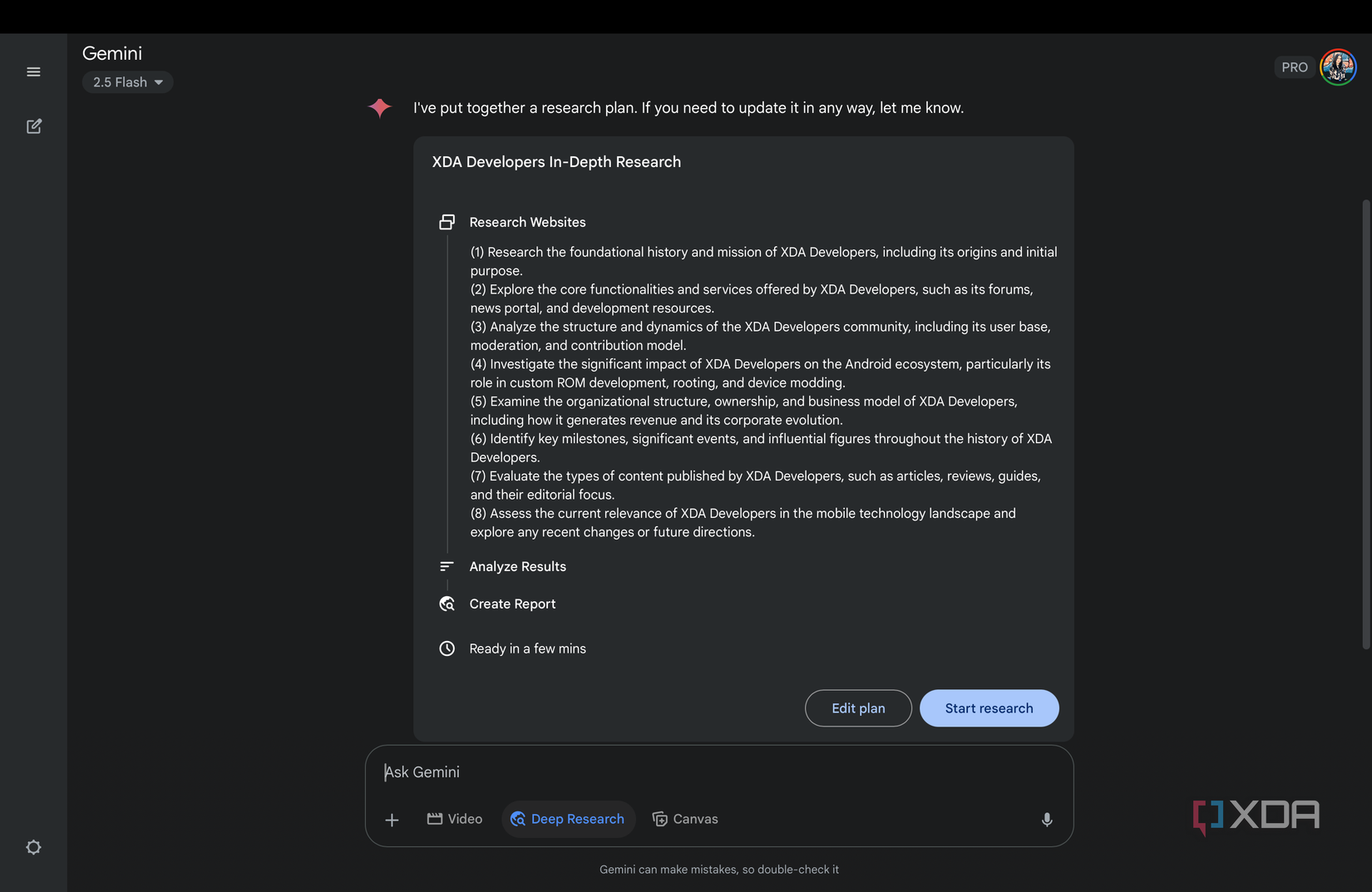
Task: Click the plus icon to attach files
Action: [392, 820]
